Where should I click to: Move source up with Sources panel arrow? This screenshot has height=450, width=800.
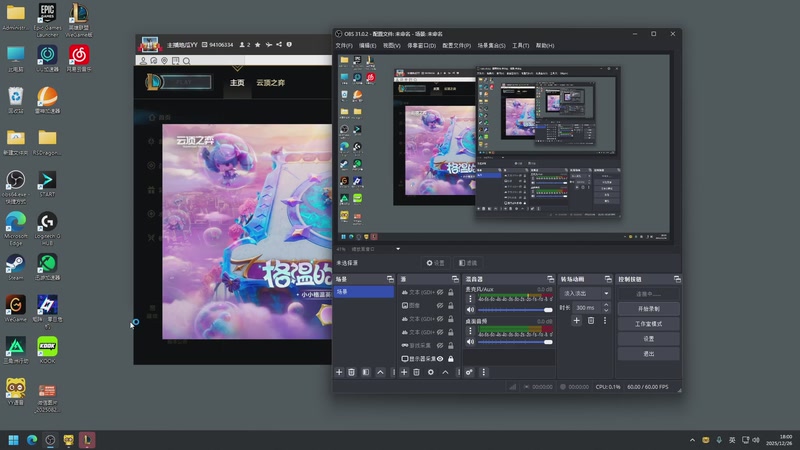[x=445, y=372]
